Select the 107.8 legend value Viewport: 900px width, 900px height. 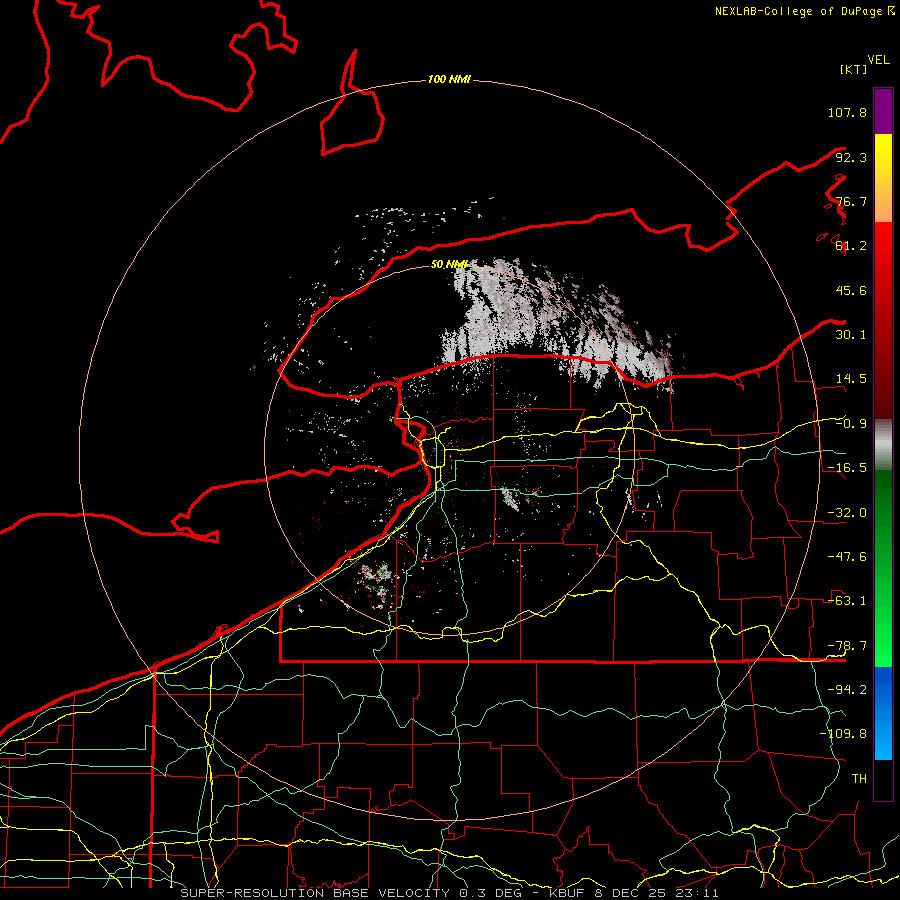pyautogui.click(x=847, y=112)
